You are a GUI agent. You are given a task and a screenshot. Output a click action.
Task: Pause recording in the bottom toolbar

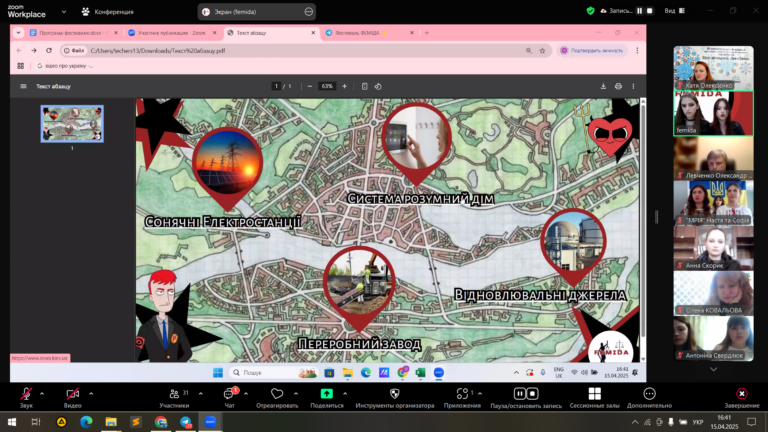tap(520, 394)
